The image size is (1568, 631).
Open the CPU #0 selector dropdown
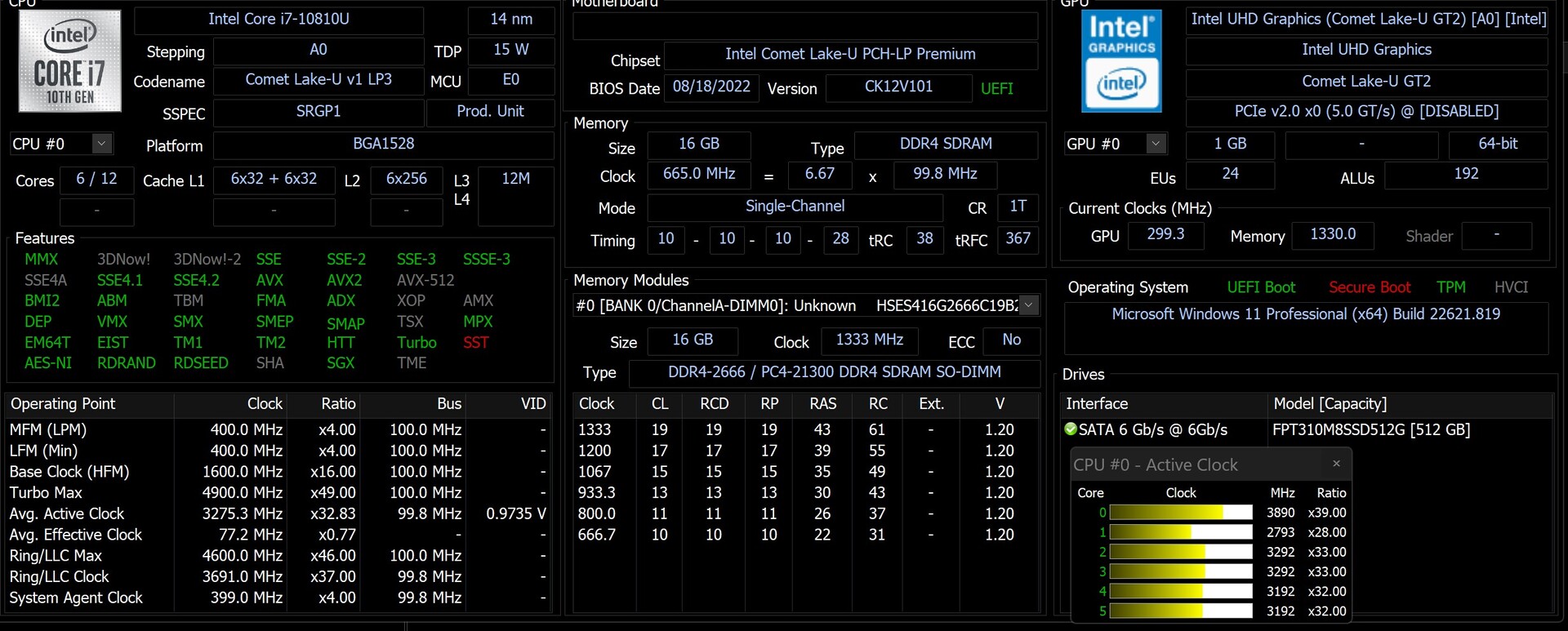pos(102,144)
